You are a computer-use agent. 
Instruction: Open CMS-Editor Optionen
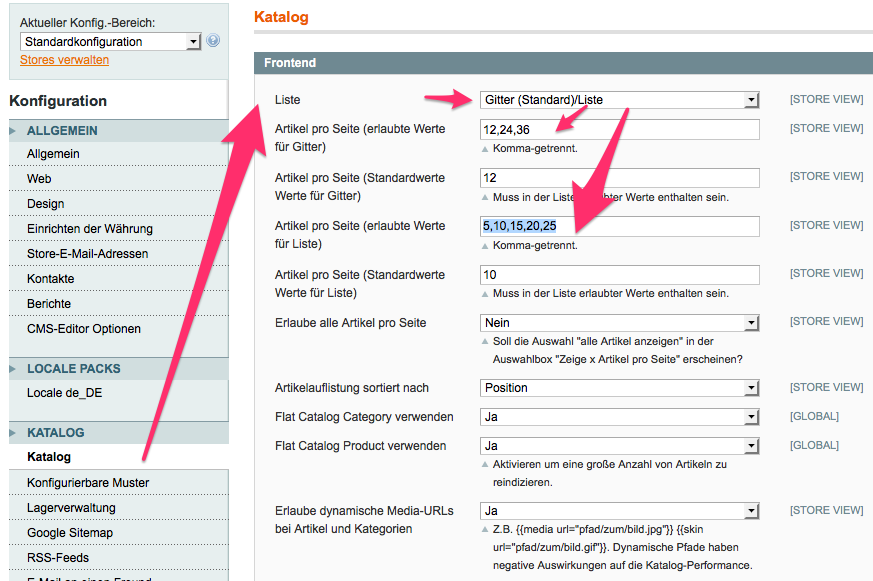tap(84, 329)
